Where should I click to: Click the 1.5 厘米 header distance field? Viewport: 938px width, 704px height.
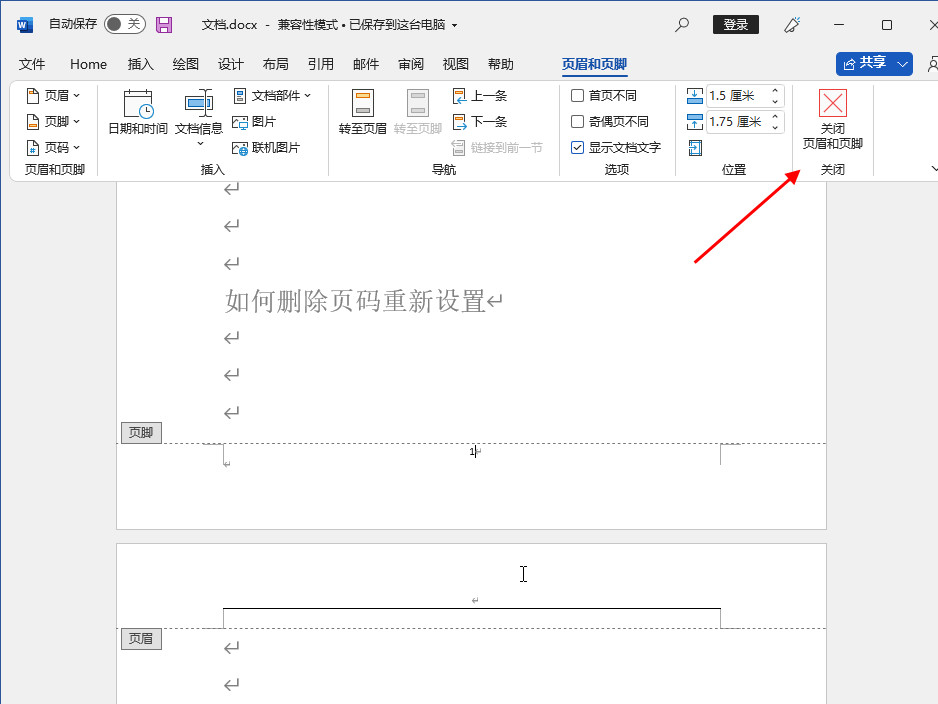click(736, 96)
